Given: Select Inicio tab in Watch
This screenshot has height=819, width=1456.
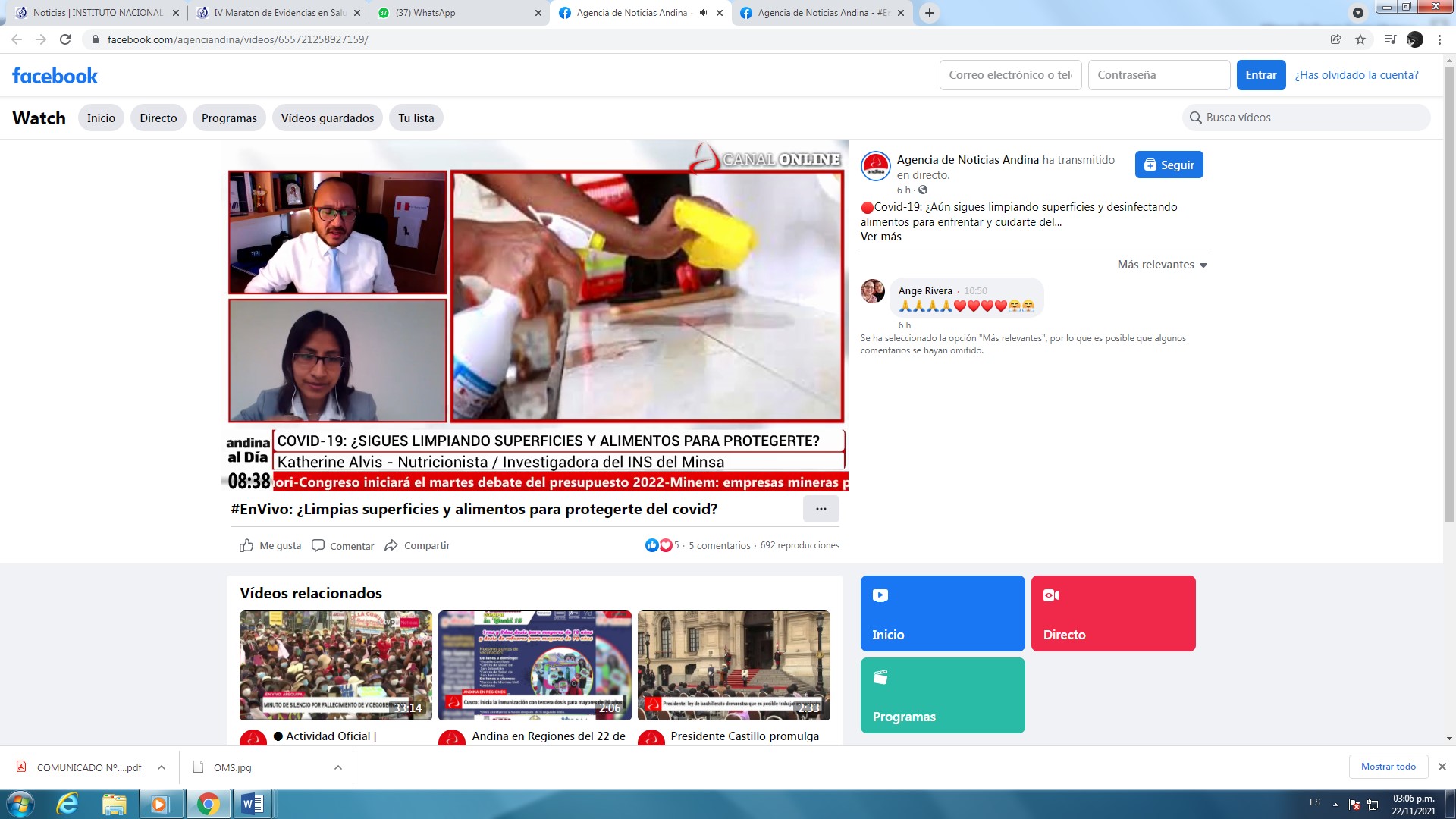Looking at the screenshot, I should coord(101,118).
